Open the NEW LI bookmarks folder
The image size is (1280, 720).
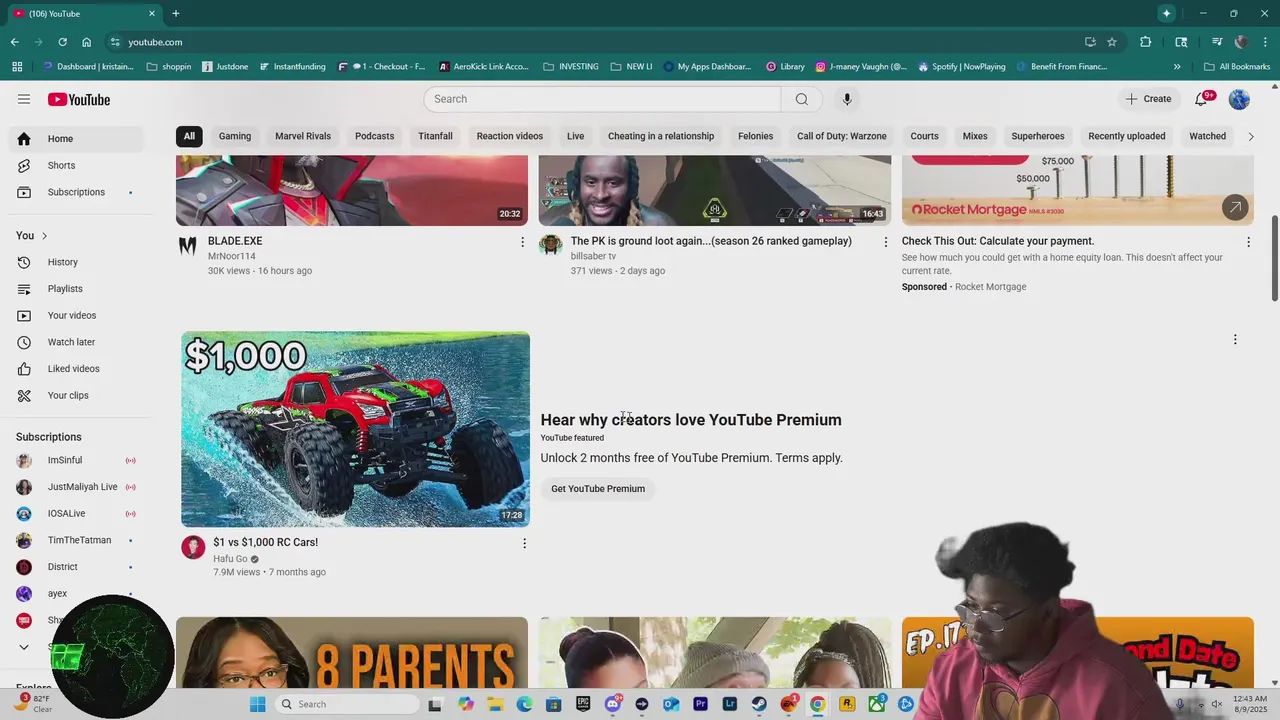coord(631,67)
